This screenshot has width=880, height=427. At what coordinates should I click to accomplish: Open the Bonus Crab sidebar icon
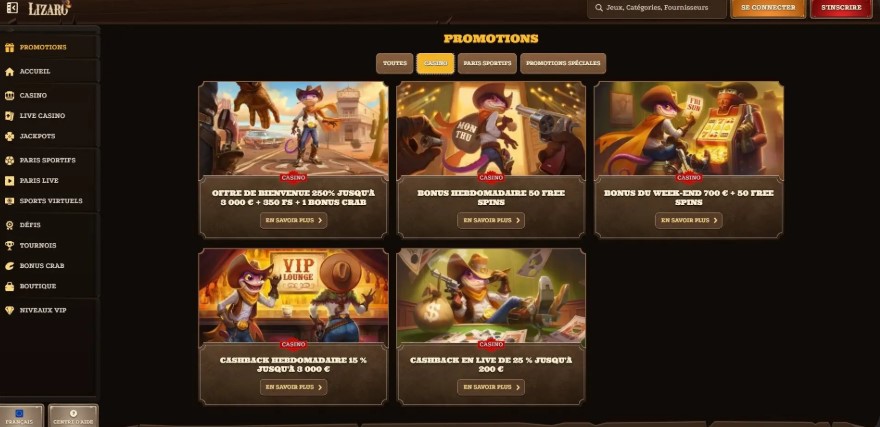pyautogui.click(x=10, y=266)
